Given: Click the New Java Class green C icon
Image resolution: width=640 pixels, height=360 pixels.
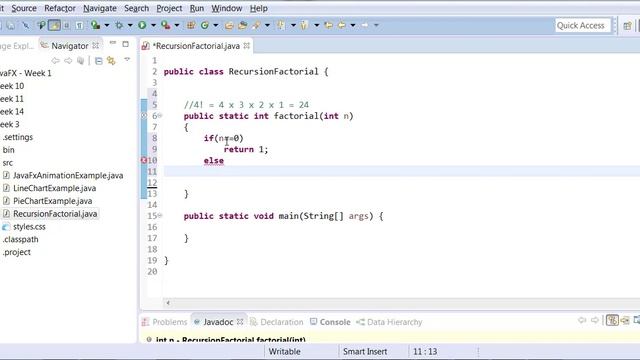Looking at the screenshot, I should 205,25.
